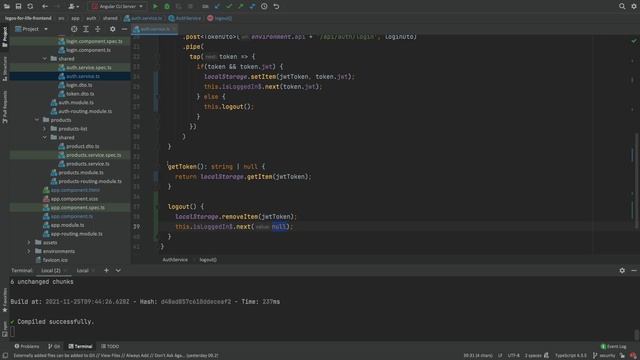Switch to the Local (2) terminal tab

tap(51, 270)
